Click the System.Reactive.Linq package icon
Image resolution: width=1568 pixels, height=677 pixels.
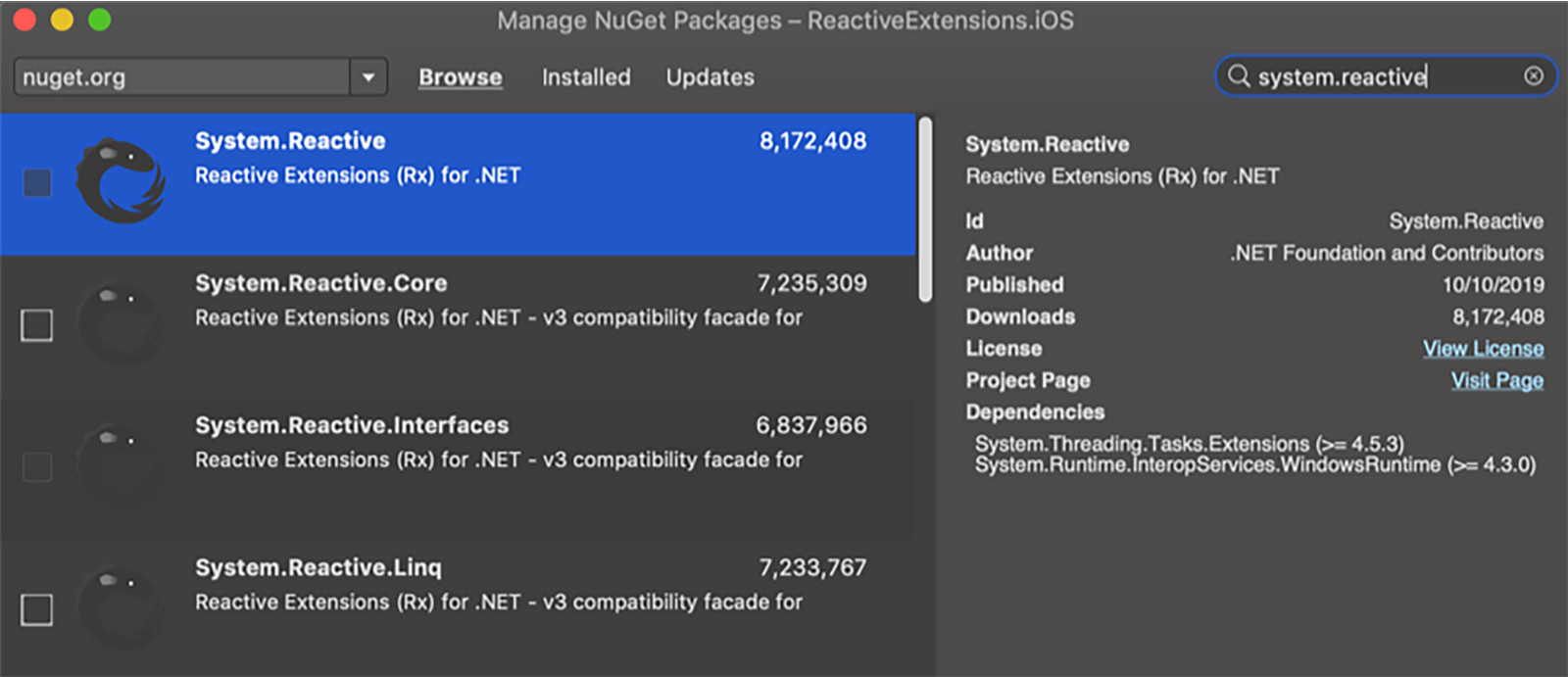click(x=120, y=607)
